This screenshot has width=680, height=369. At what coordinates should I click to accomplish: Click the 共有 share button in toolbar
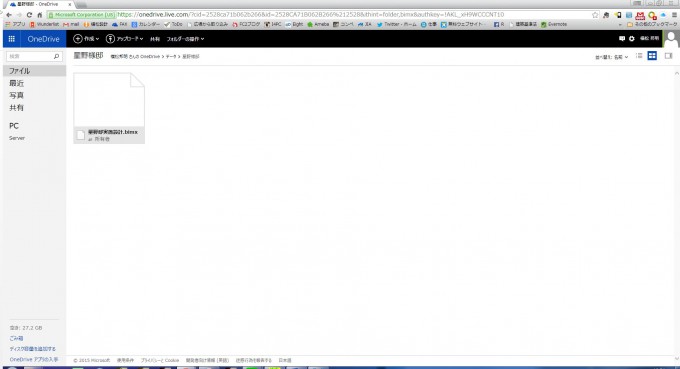155,39
